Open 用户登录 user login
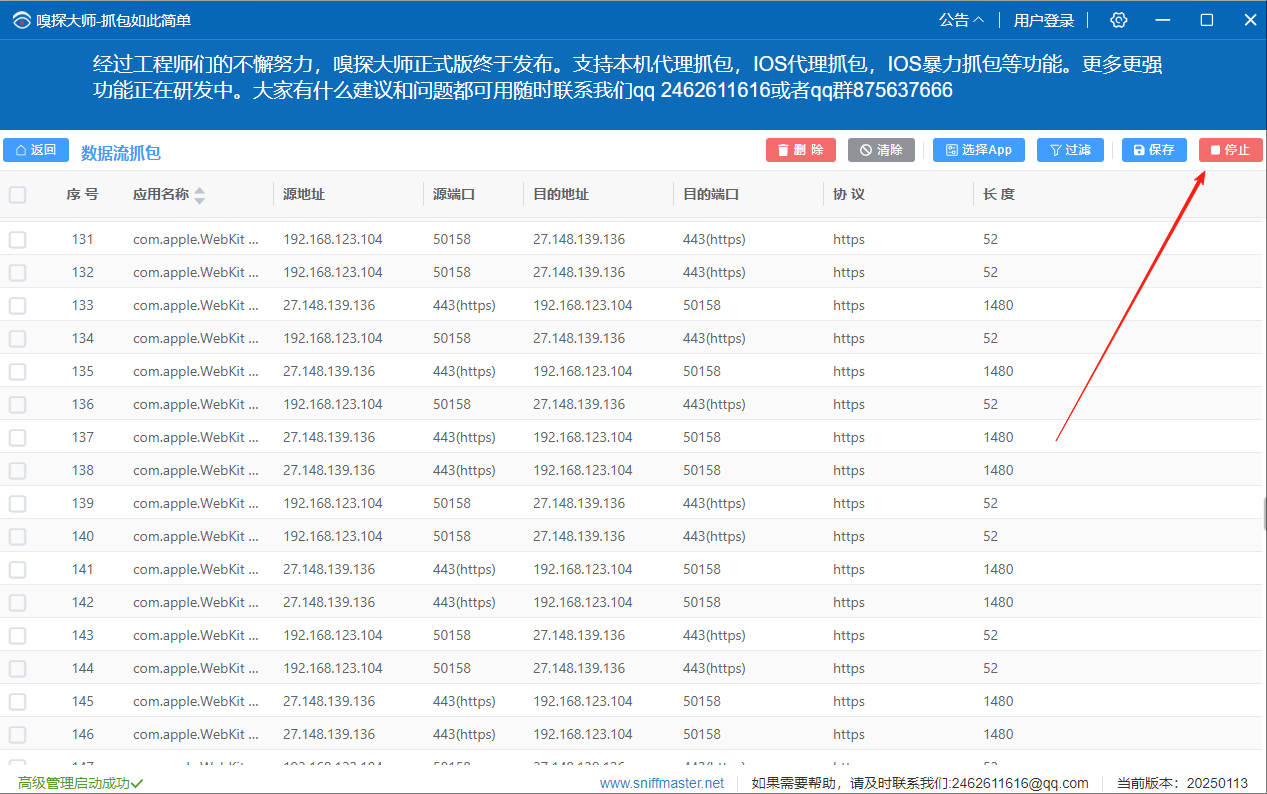Viewport: 1267px width, 794px height. [x=1044, y=20]
